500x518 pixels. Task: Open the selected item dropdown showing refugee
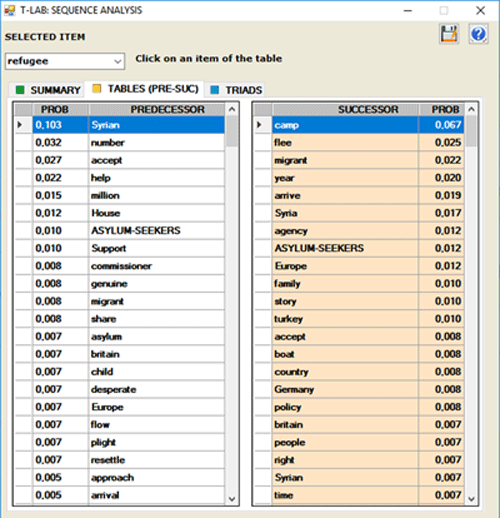(x=65, y=61)
